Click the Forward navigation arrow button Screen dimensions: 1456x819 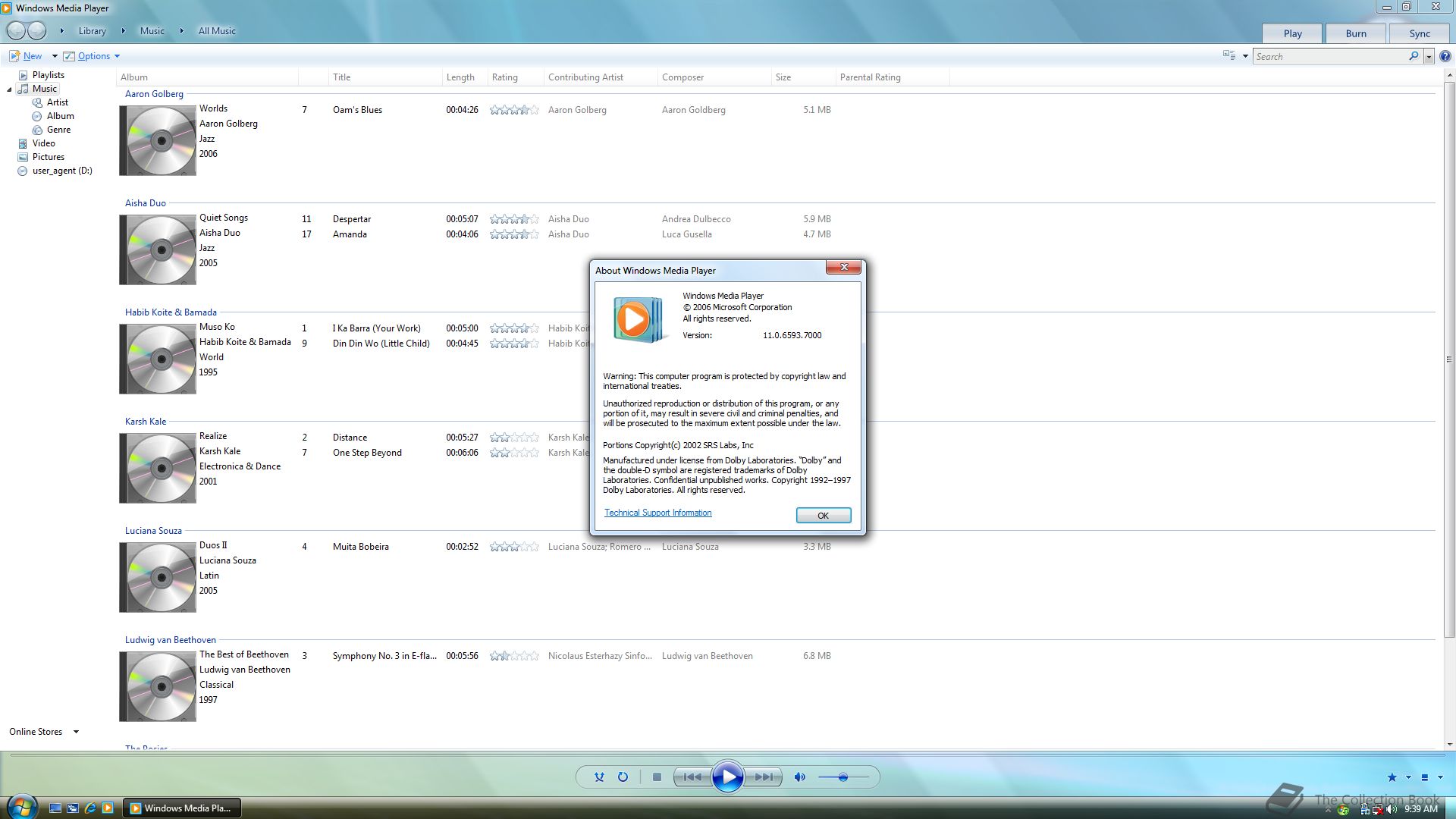(37, 31)
